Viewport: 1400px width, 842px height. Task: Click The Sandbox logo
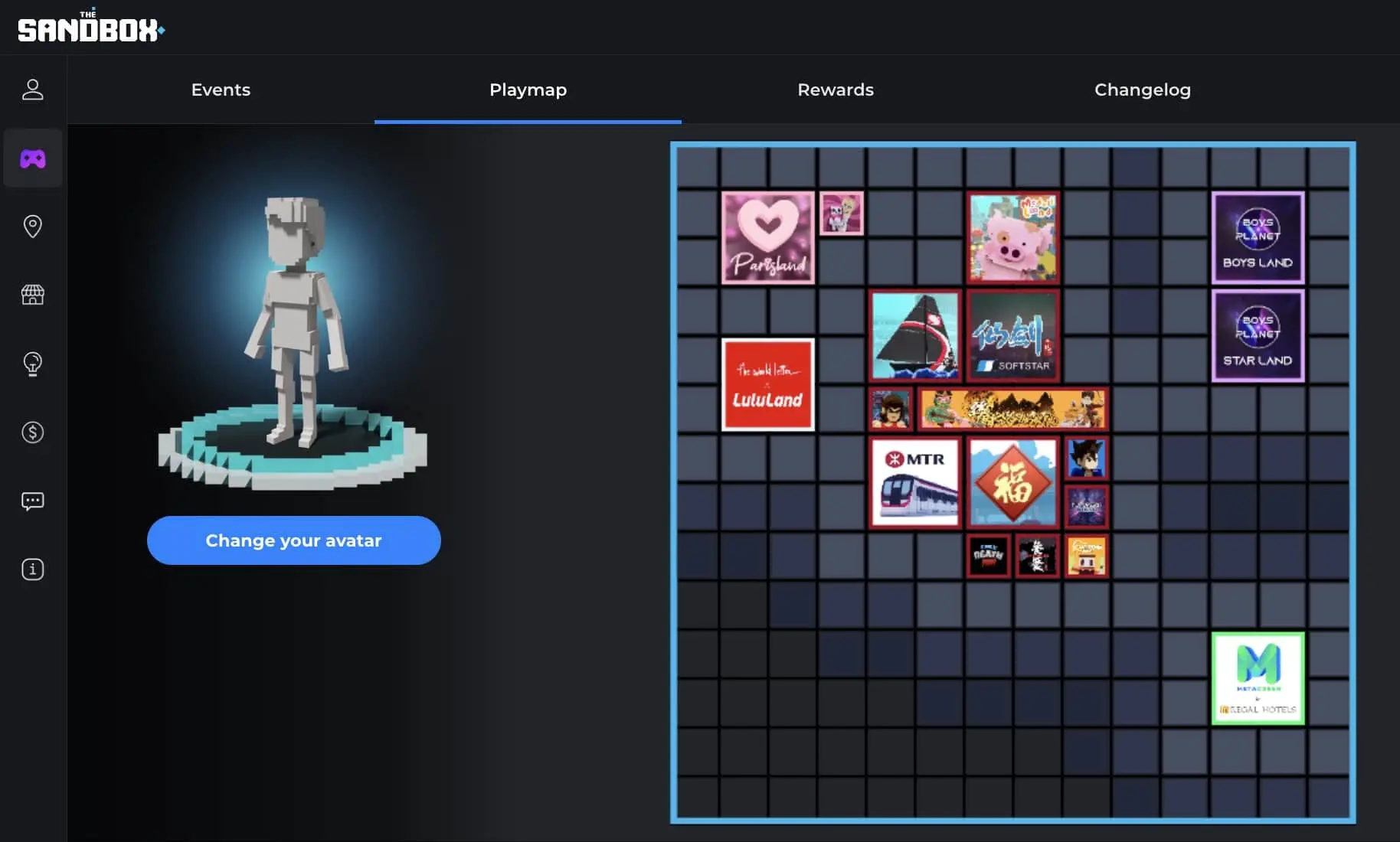[91, 26]
